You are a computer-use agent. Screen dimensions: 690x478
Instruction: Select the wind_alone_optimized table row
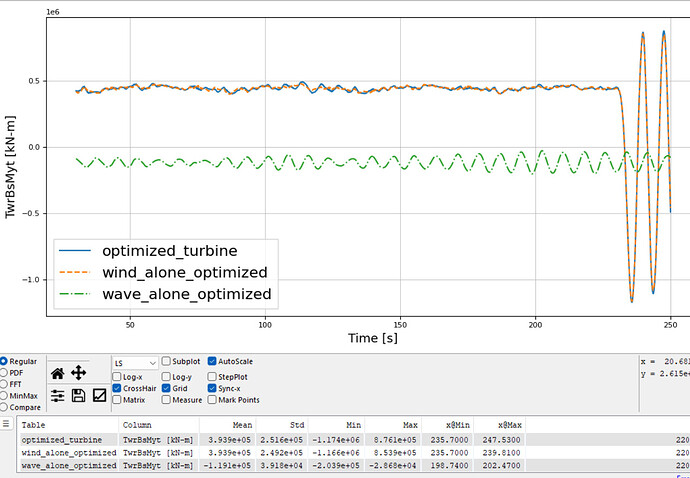pyautogui.click(x=354, y=452)
